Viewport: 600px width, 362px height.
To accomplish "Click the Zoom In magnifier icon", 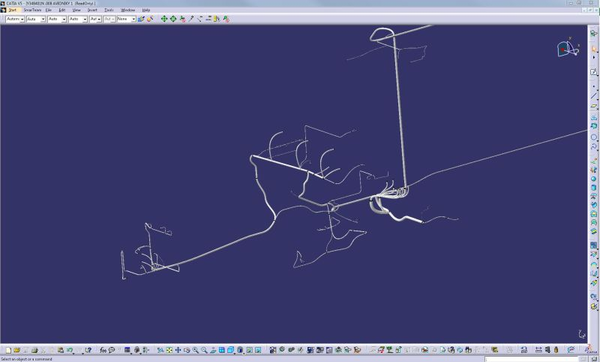I will coord(196,350).
